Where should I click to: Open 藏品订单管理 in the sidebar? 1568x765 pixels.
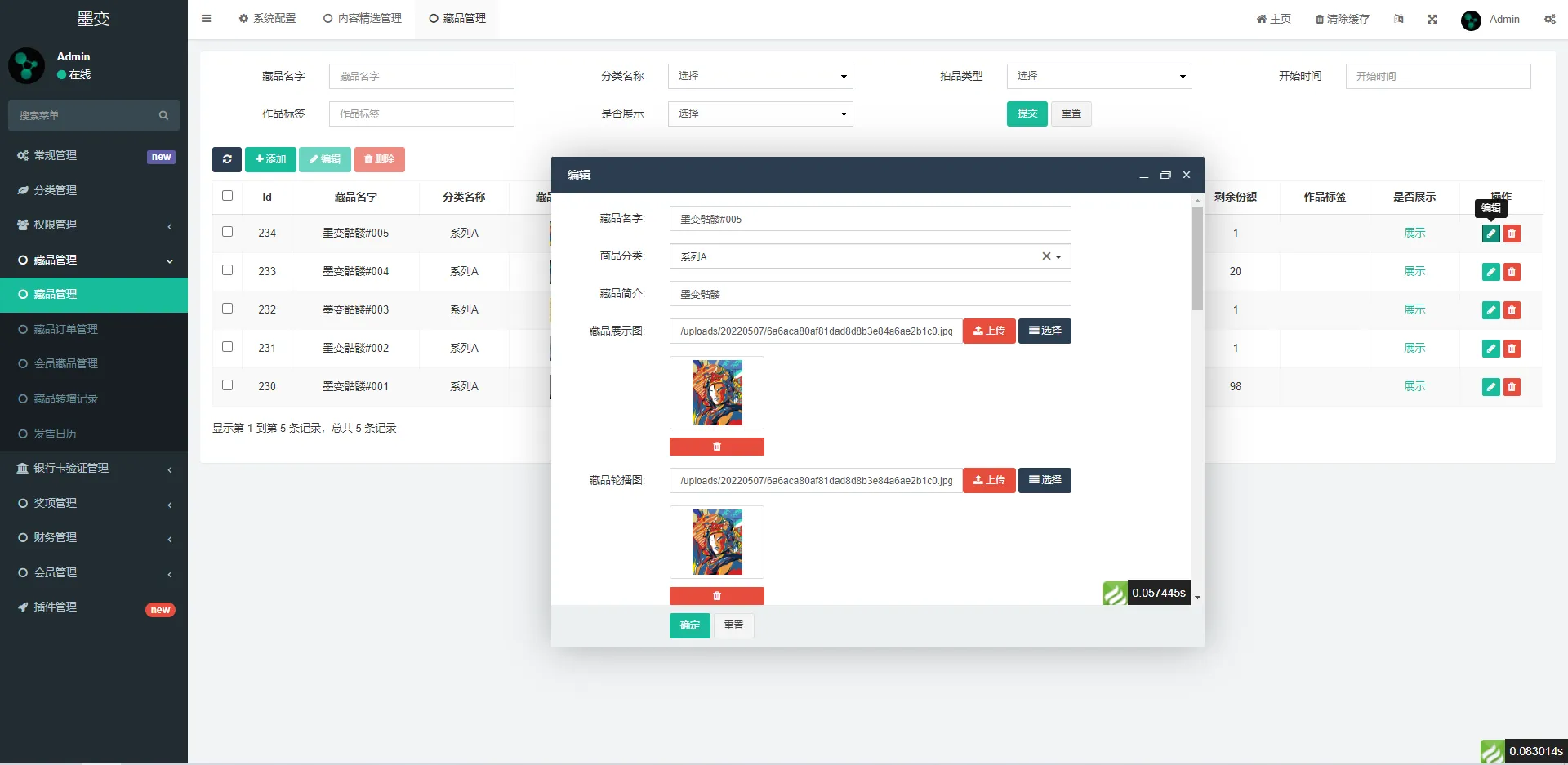pyautogui.click(x=65, y=329)
